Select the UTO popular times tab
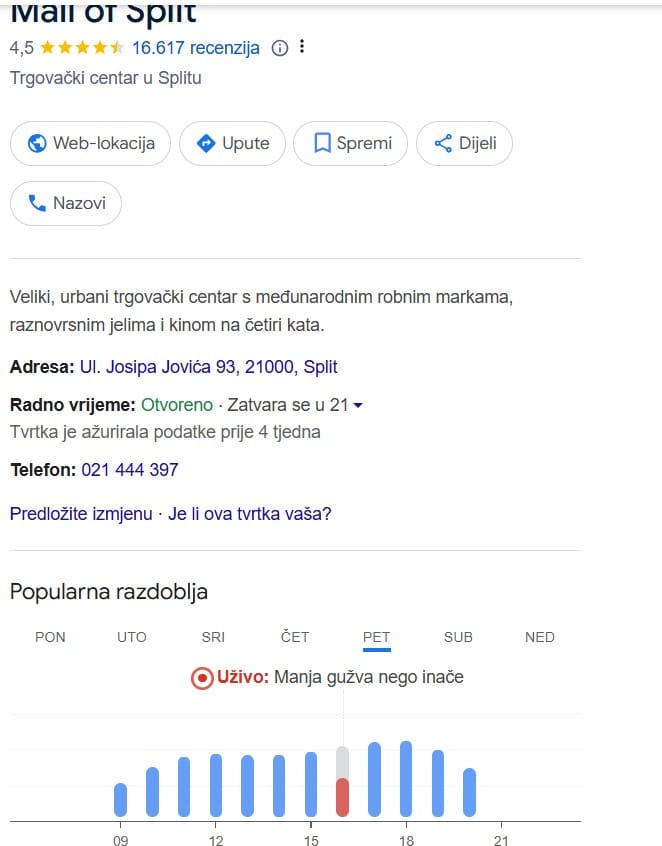The width and height of the screenshot is (662, 846). (x=132, y=637)
